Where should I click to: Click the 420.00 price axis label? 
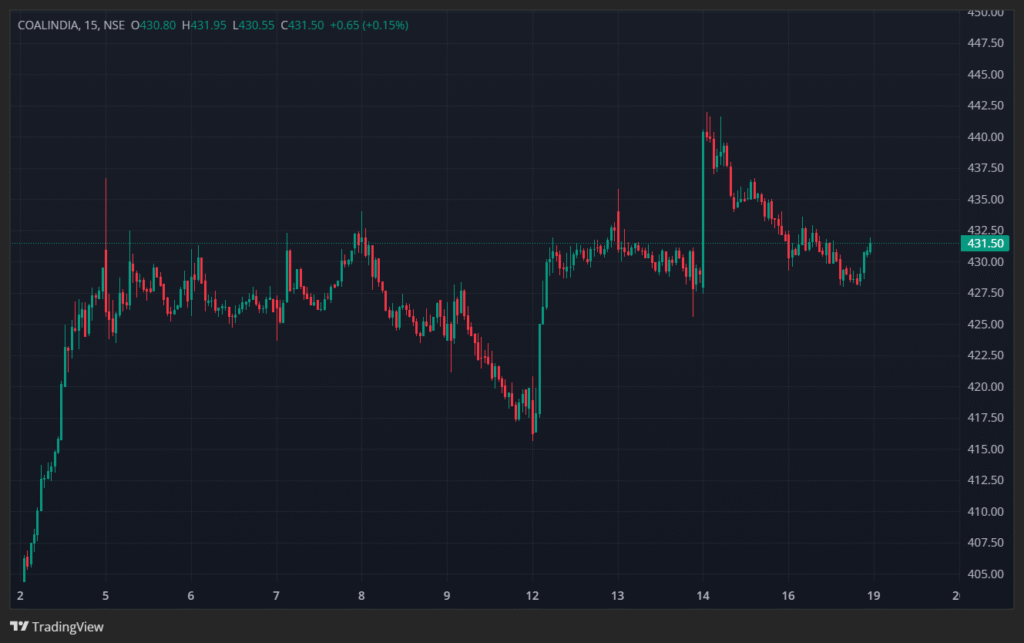point(985,387)
